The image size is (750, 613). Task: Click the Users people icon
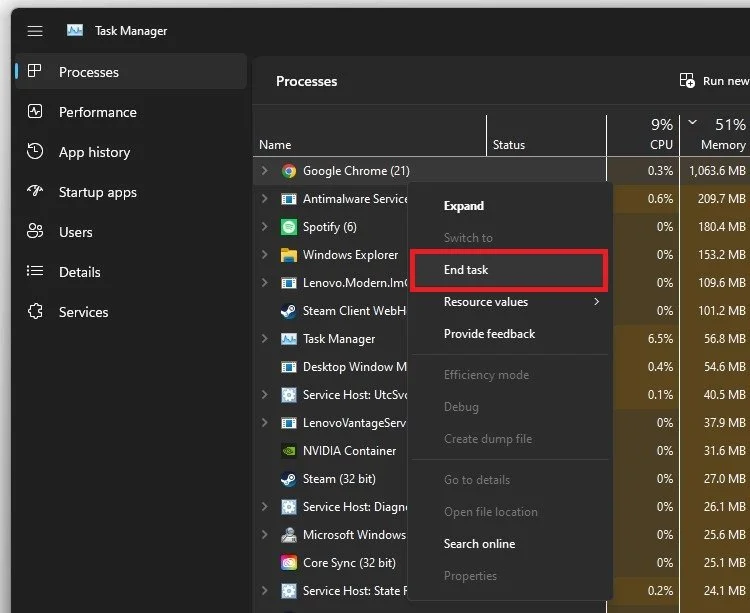click(x=35, y=231)
